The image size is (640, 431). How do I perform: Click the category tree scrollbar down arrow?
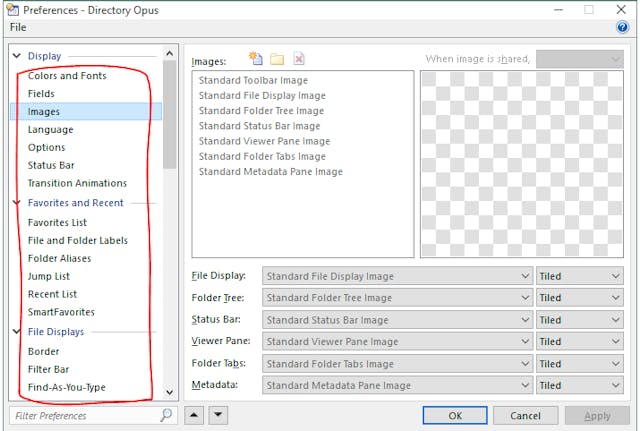click(169, 392)
